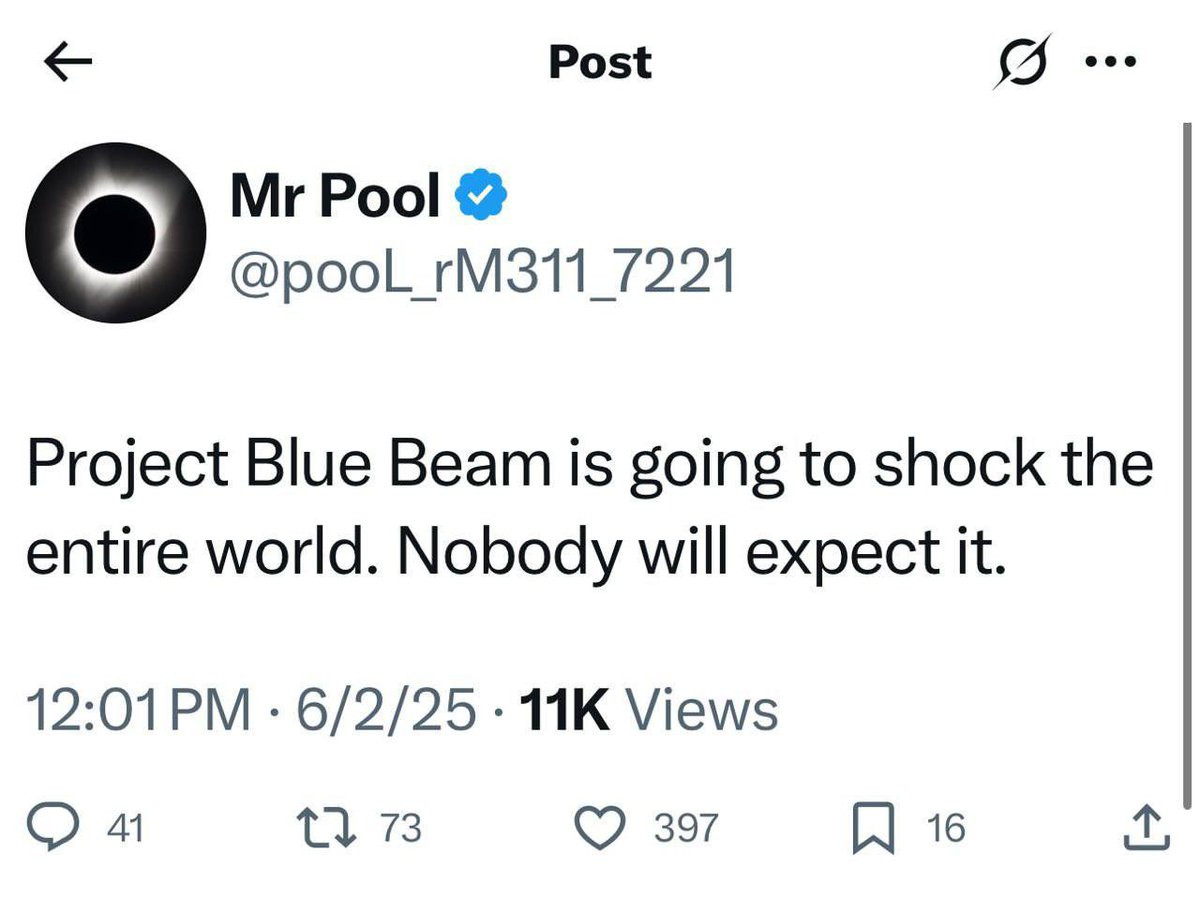1200x899 pixels.
Task: Bookmark the post with bookmark icon
Action: click(x=871, y=828)
